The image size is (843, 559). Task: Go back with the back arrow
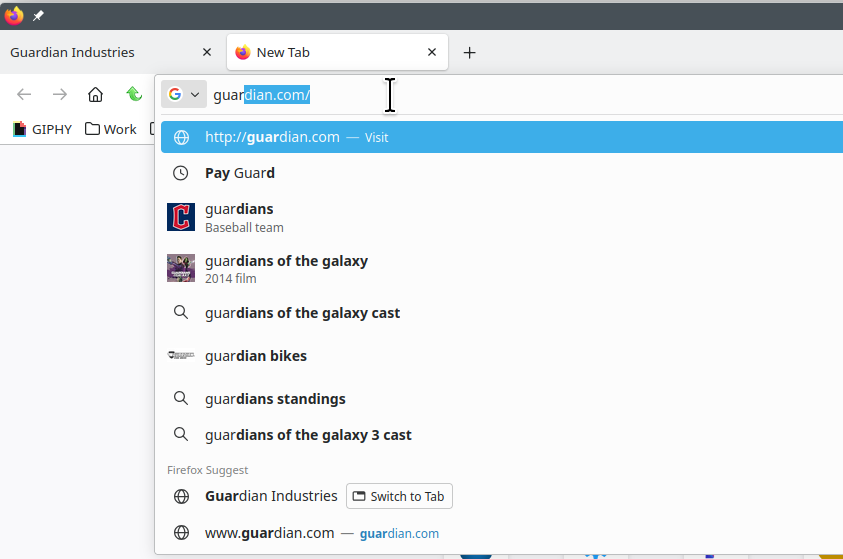[x=24, y=95]
